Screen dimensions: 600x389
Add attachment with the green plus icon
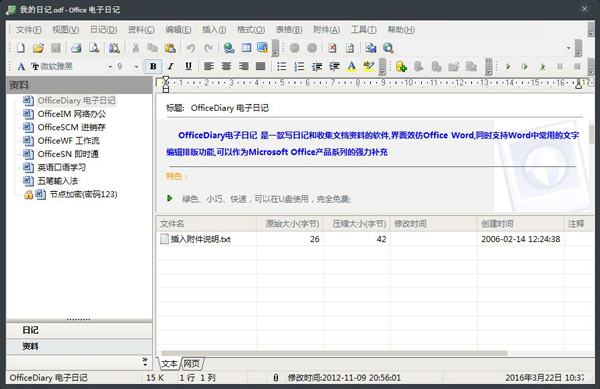[401, 67]
